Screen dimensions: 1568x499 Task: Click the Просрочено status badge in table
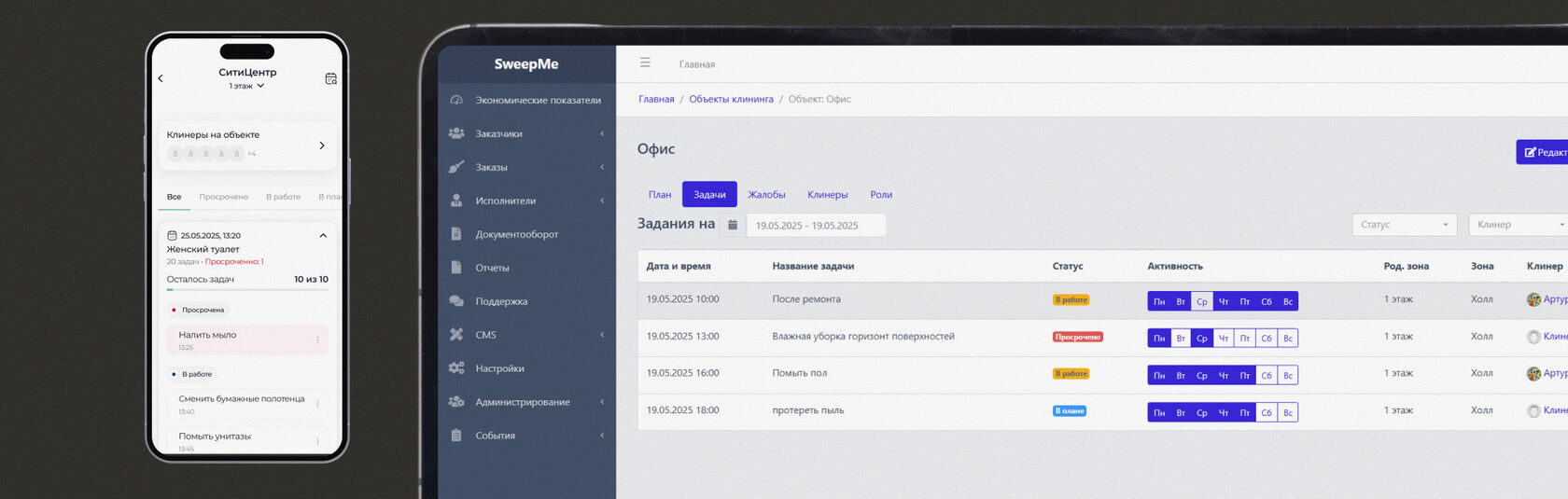pos(1077,337)
